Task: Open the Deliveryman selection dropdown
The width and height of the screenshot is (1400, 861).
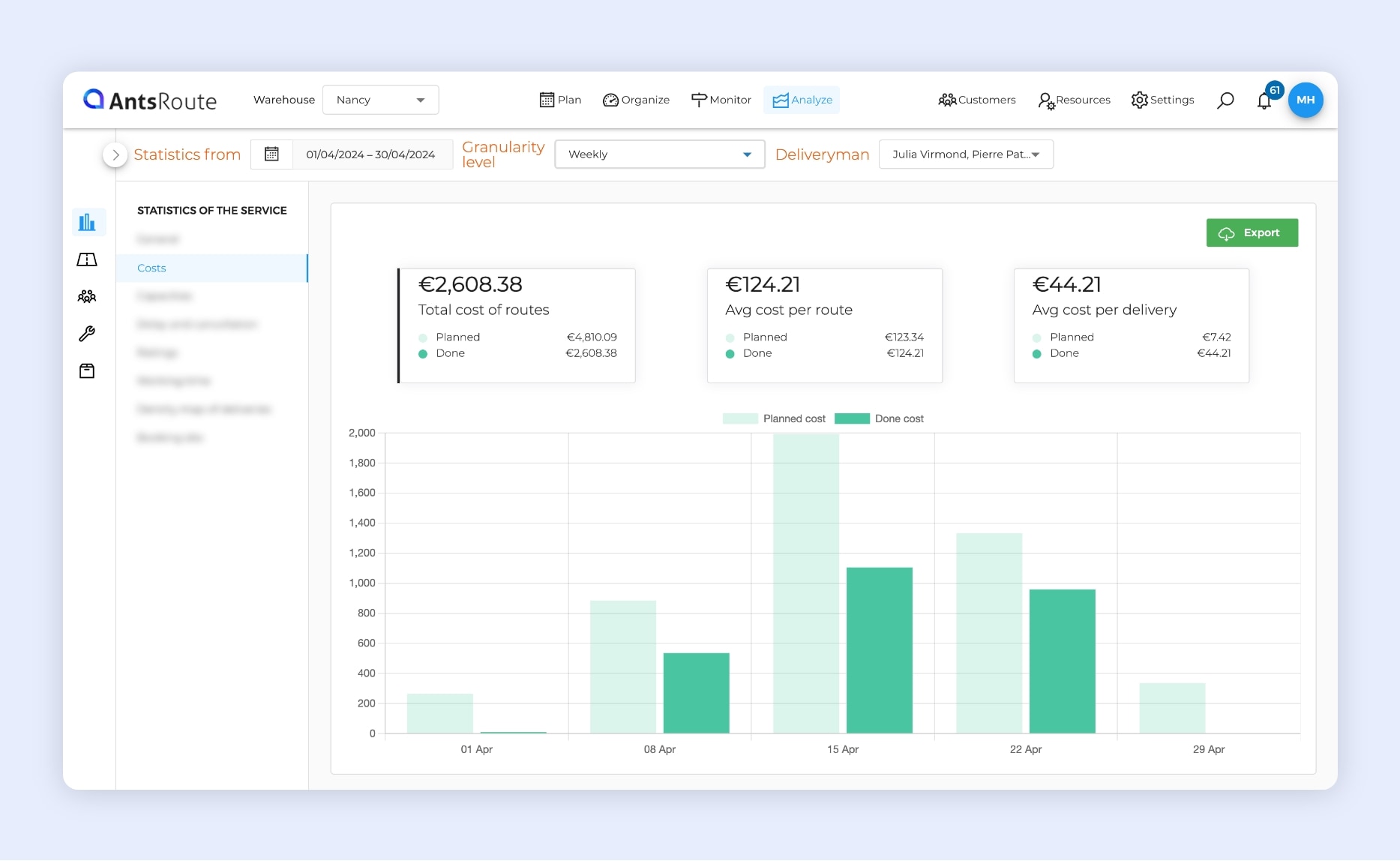Action: pyautogui.click(x=965, y=154)
